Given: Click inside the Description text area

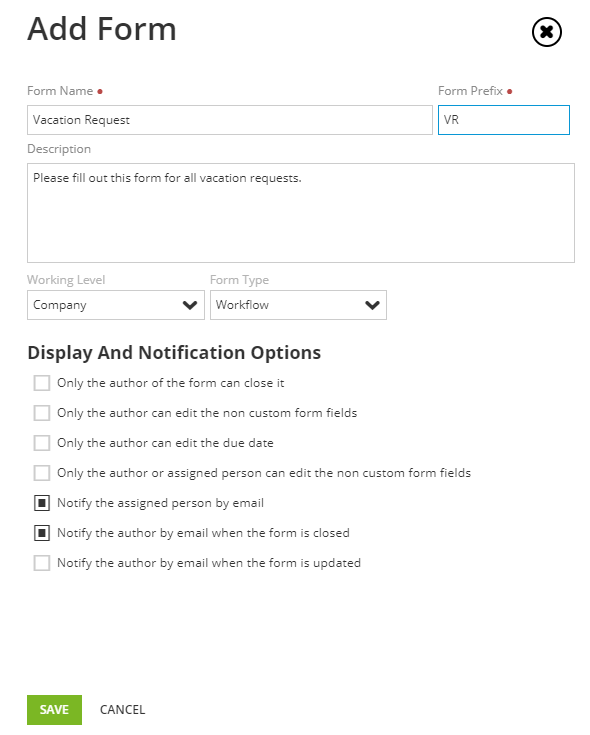Looking at the screenshot, I should tap(301, 213).
